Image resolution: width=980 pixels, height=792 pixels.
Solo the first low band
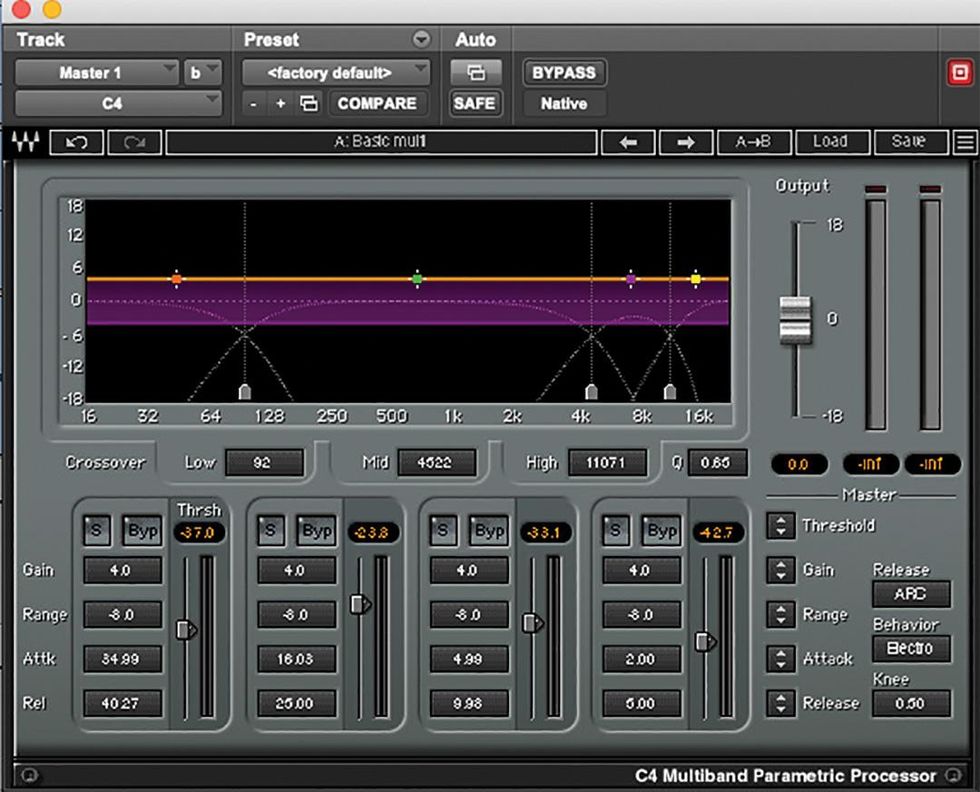pos(96,531)
